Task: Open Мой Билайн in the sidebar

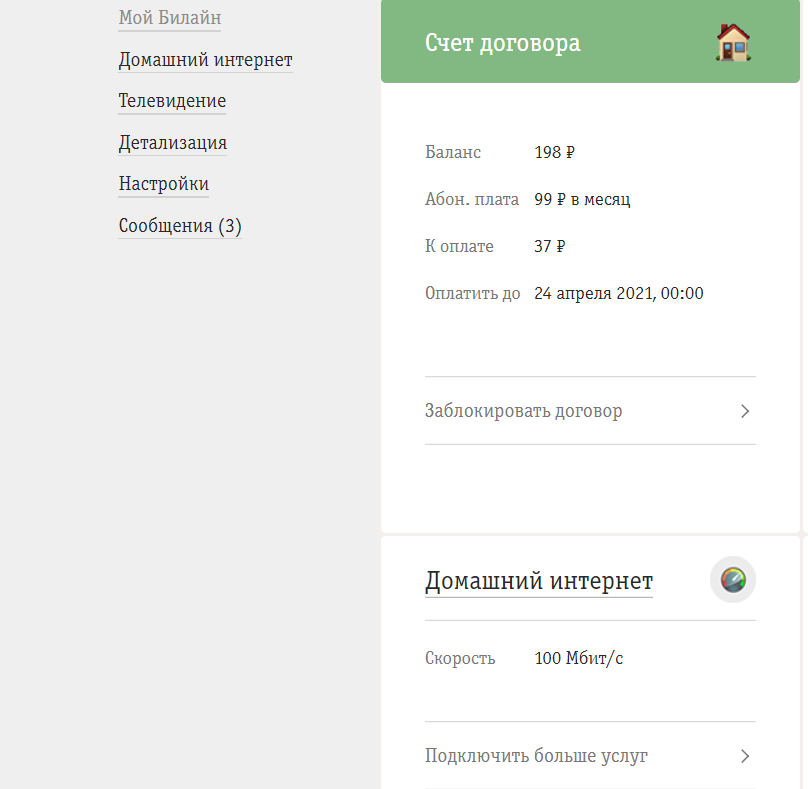Action: pyautogui.click(x=169, y=18)
